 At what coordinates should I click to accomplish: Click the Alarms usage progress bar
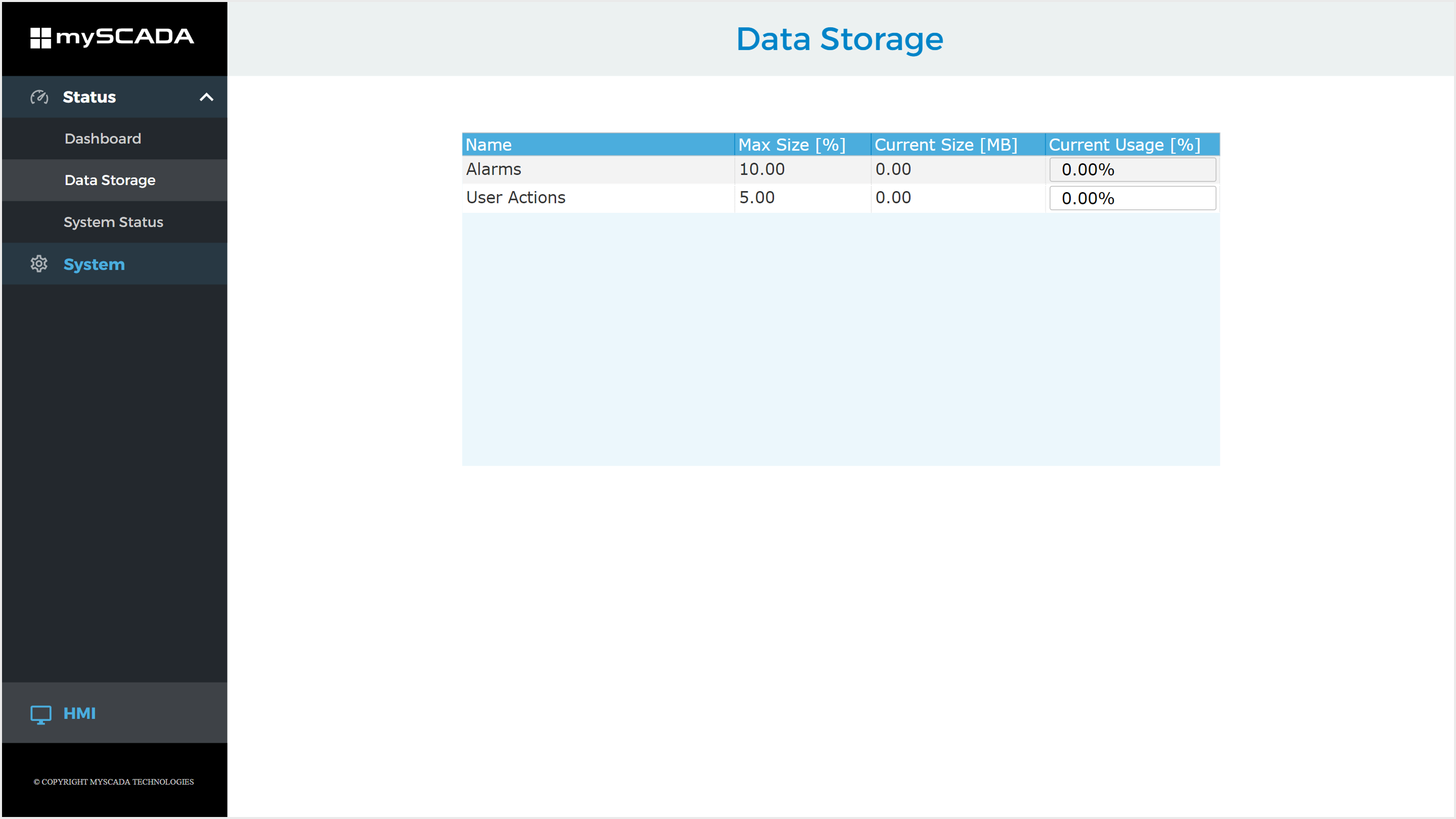point(1132,169)
